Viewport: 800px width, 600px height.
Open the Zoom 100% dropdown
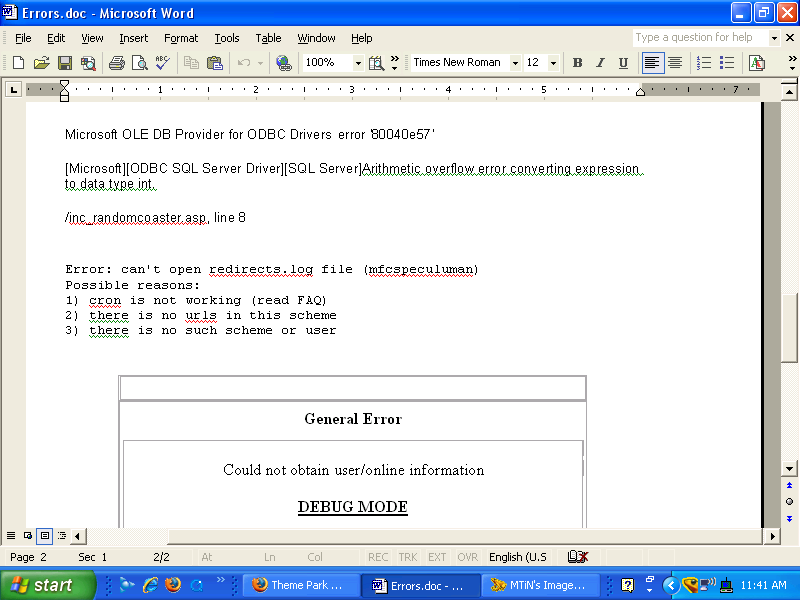(358, 63)
